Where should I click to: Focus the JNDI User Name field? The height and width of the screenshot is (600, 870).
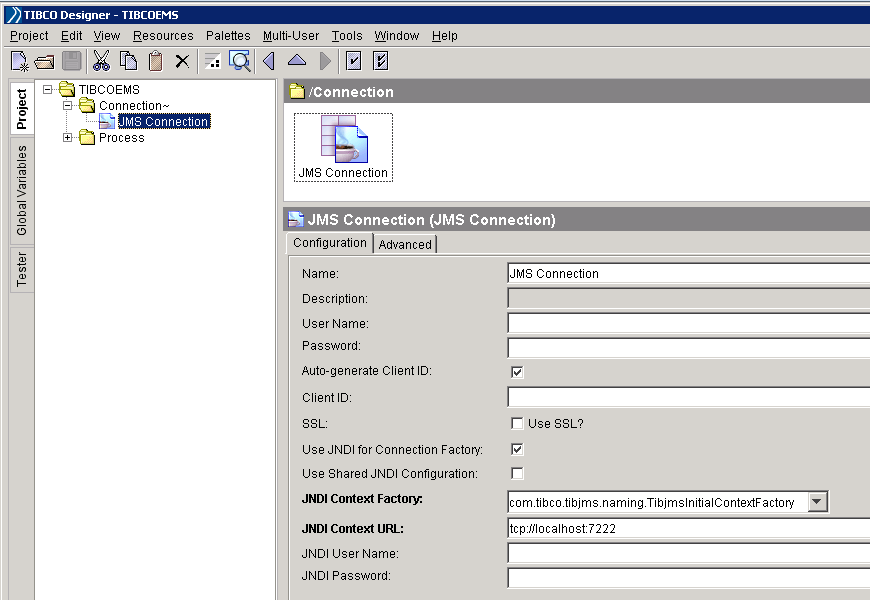[x=689, y=553]
